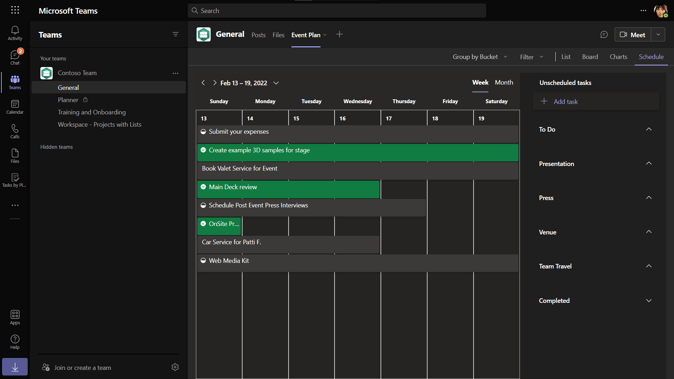Select Teams in the sidebar

(x=15, y=82)
